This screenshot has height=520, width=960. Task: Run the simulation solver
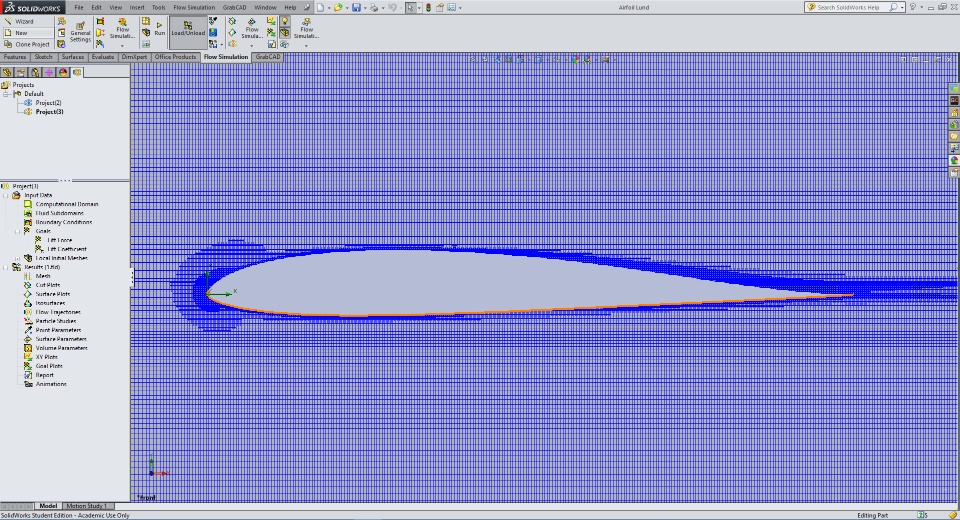(x=159, y=29)
